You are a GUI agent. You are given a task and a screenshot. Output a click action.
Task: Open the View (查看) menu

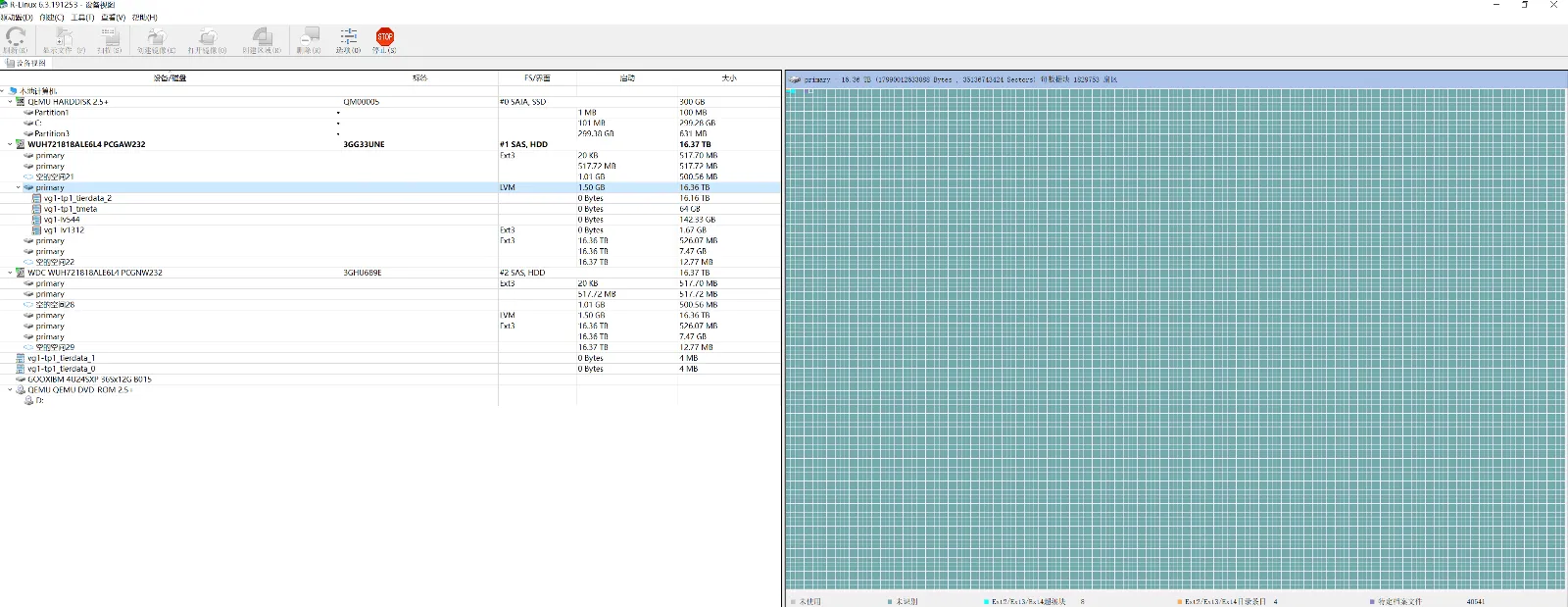(x=113, y=18)
